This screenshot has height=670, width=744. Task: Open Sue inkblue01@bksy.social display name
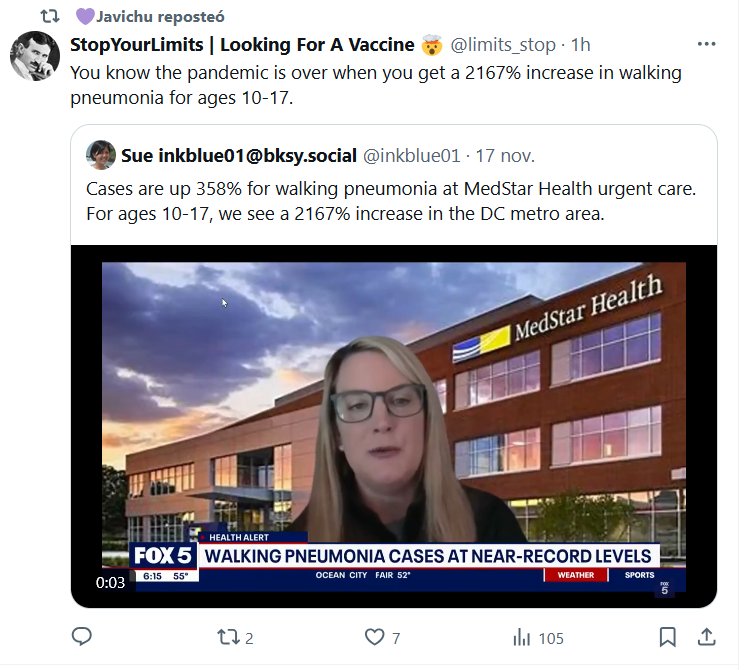click(239, 156)
